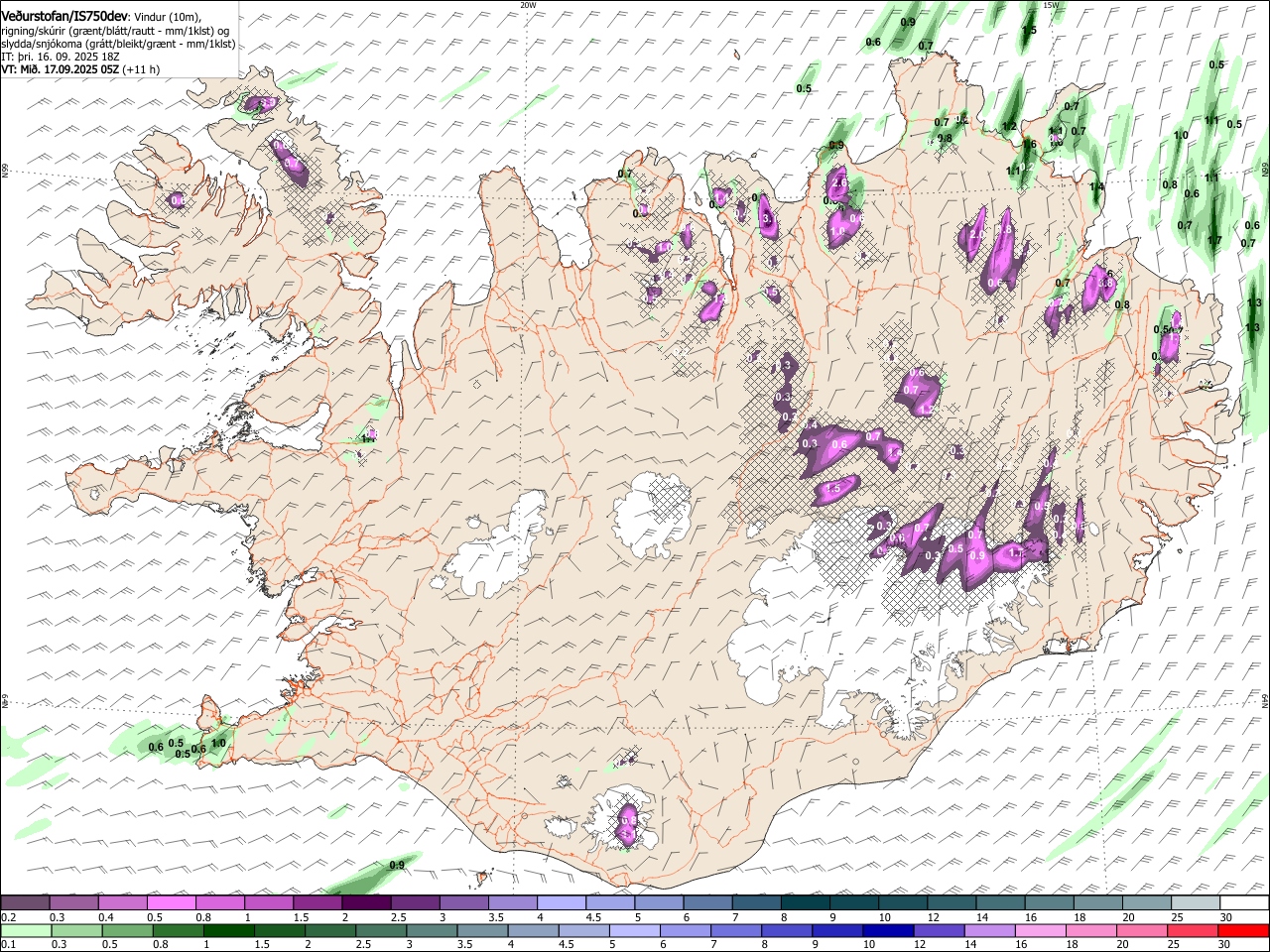This screenshot has width=1270, height=952.
Task: Click the 20W longitude label
Action: pyautogui.click(x=528, y=5)
